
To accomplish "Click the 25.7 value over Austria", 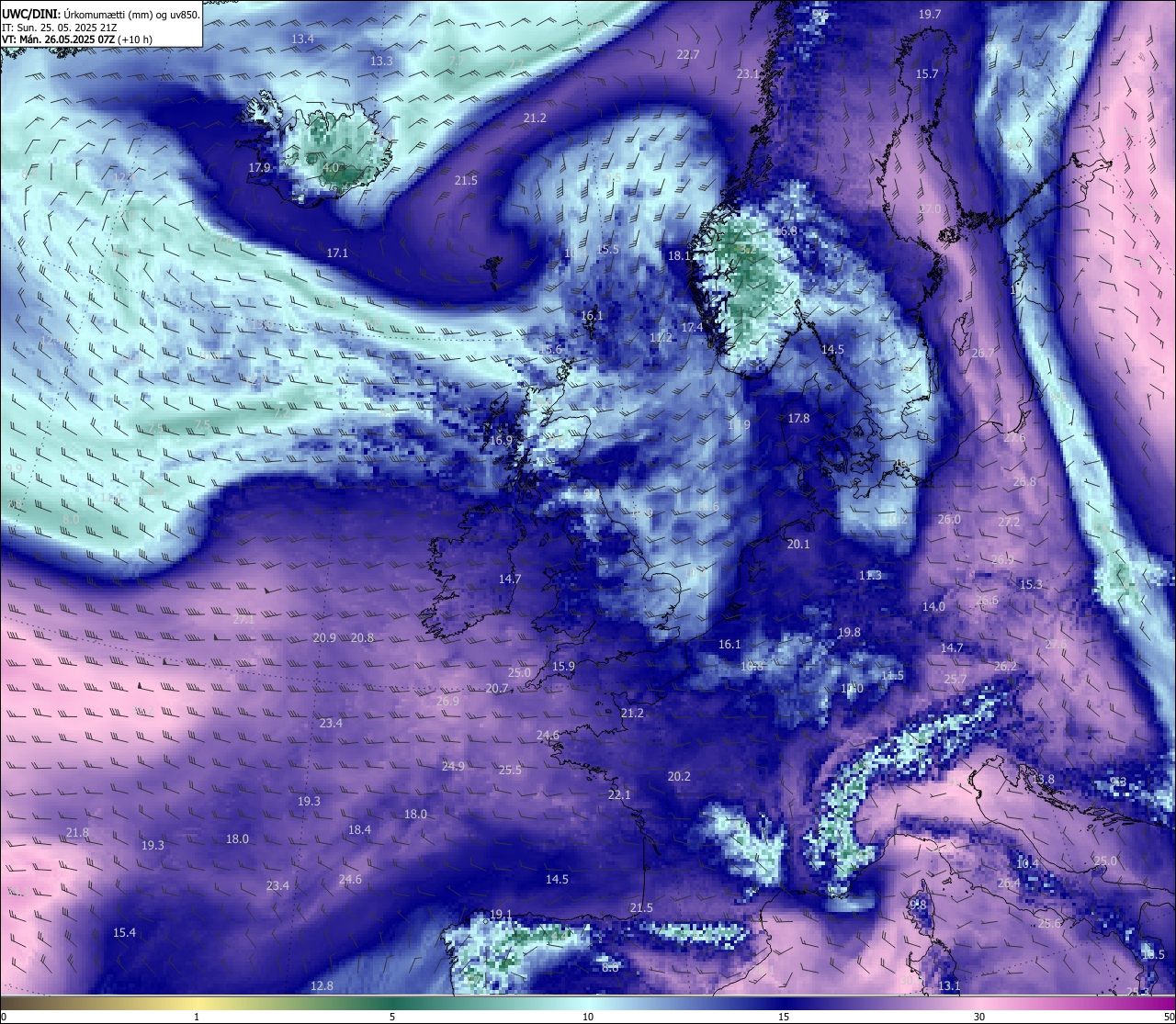I will (955, 680).
